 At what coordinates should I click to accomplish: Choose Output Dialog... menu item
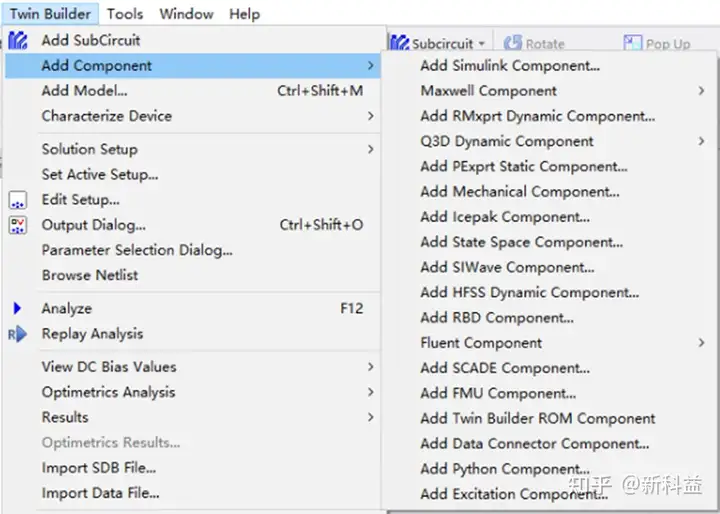tap(193, 225)
